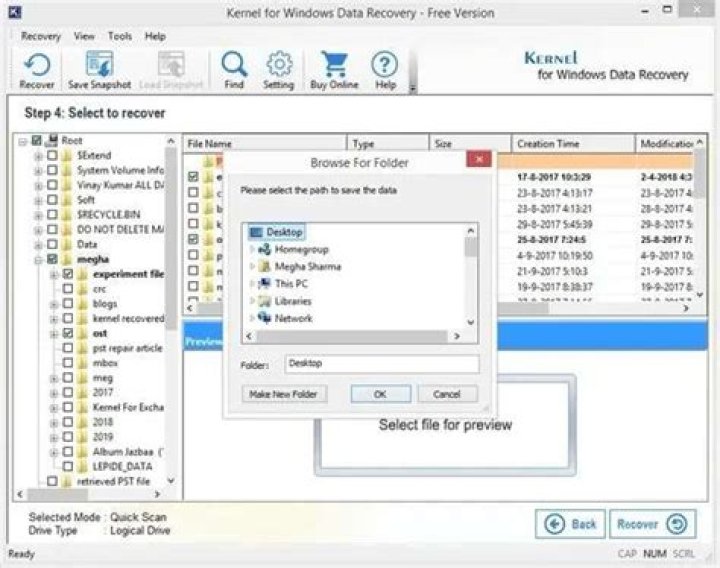Click the OK button in dialog
720x568 pixels.
[381, 394]
